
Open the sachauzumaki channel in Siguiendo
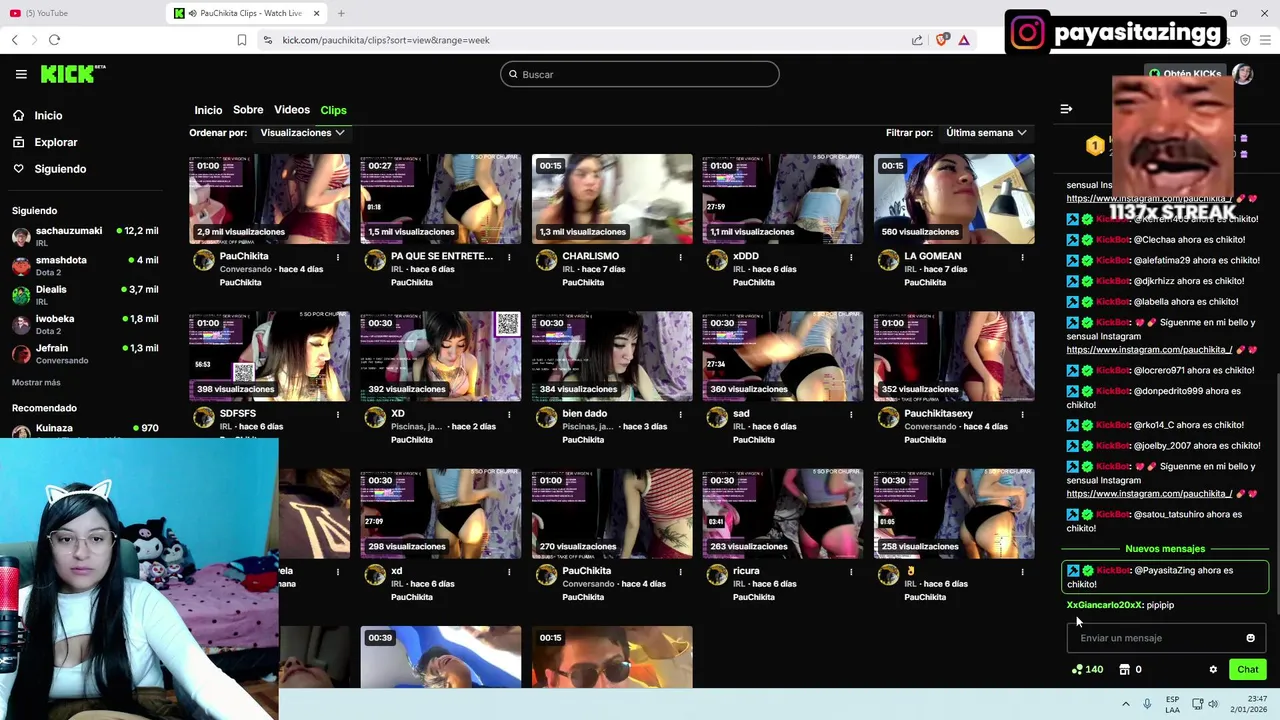coord(85,236)
